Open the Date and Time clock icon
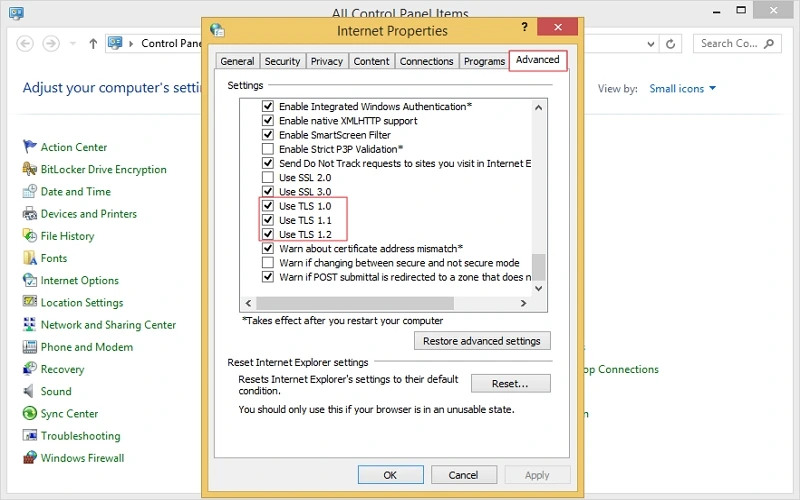800x500 pixels. pos(30,192)
